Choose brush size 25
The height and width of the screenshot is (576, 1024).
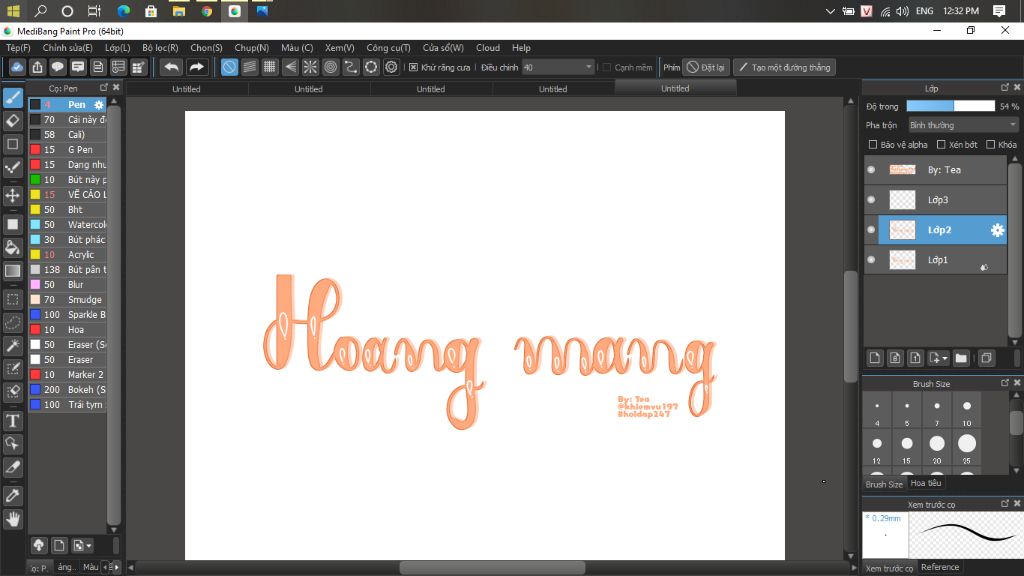click(967, 447)
